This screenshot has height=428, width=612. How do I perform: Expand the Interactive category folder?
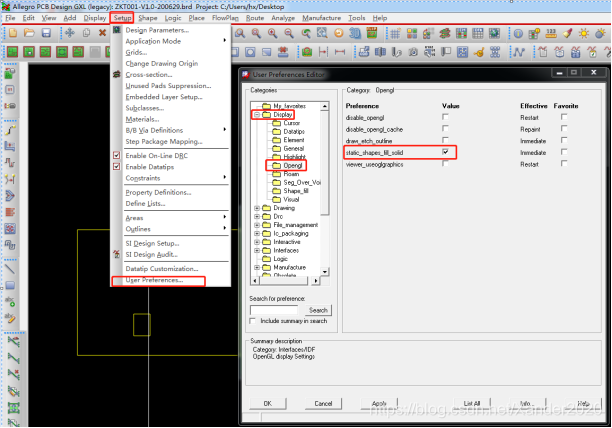[257, 242]
